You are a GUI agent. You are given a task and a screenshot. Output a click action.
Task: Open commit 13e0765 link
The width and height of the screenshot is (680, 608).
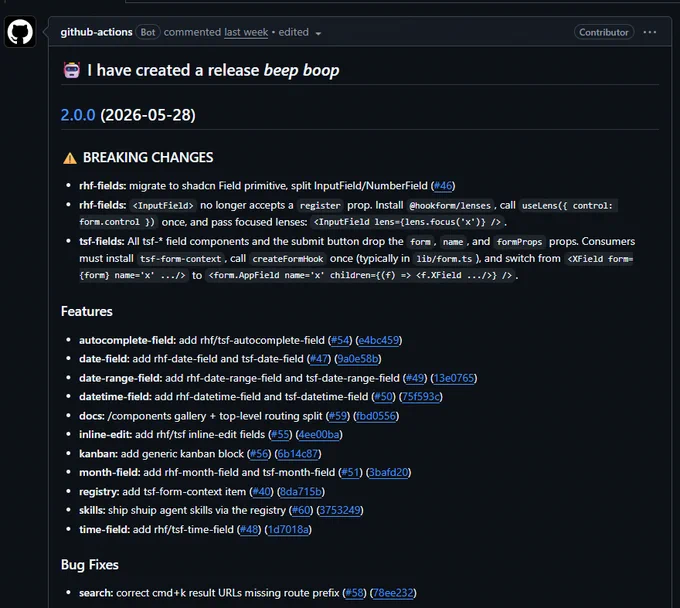click(x=454, y=378)
